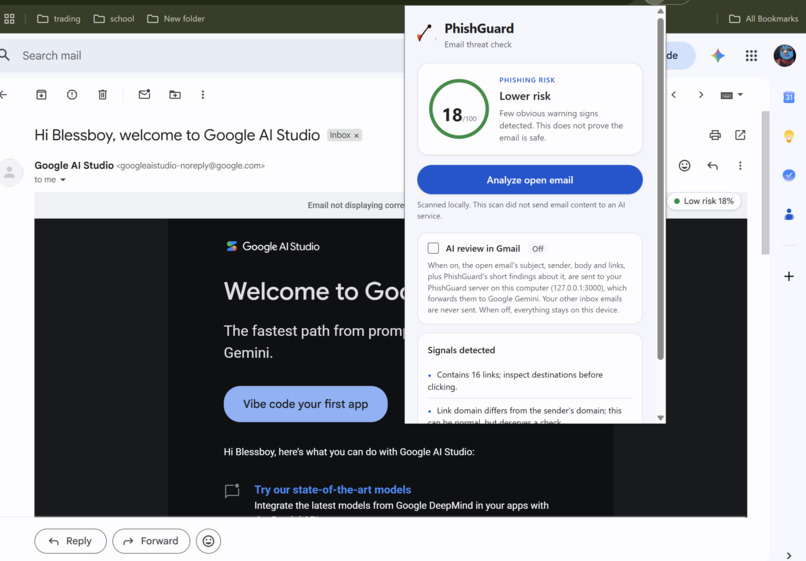Open more options in email toolbar

[x=203, y=95]
